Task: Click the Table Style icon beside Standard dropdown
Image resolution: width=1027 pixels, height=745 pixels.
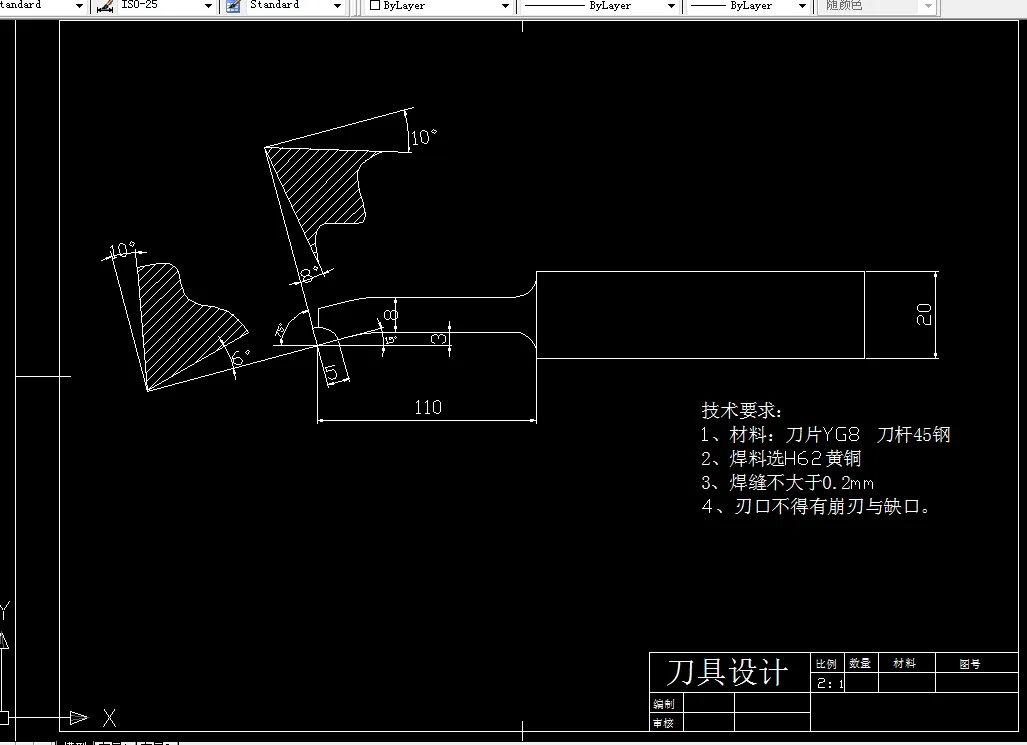Action: (x=232, y=7)
